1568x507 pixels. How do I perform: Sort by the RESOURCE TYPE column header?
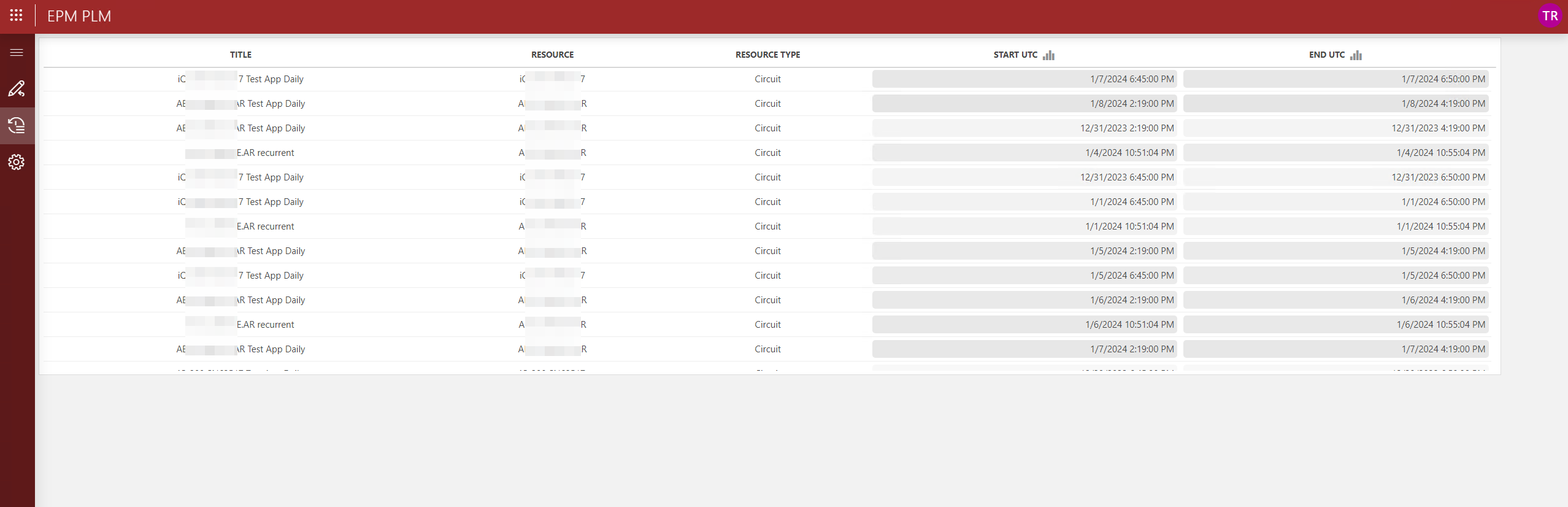[767, 55]
